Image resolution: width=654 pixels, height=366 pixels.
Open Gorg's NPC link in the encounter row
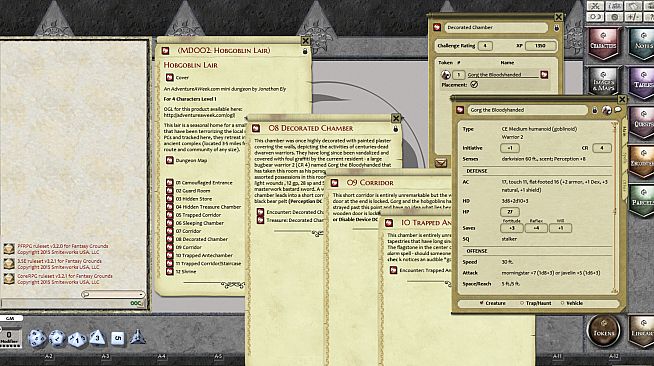544,75
